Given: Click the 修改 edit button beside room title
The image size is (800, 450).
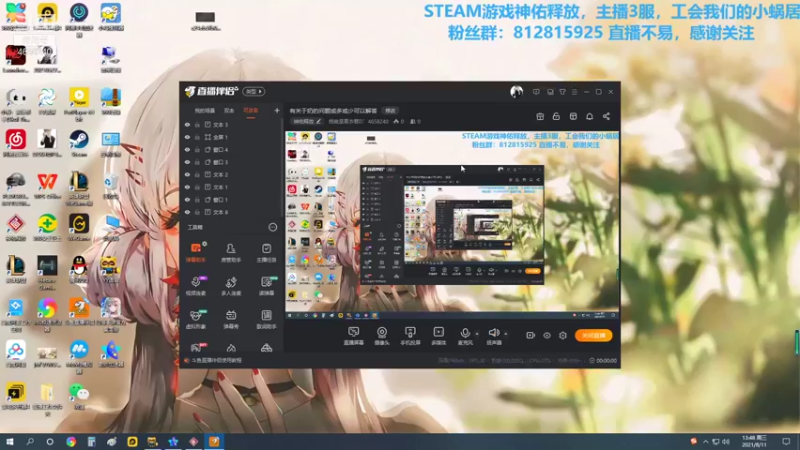Looking at the screenshot, I should coord(390,111).
